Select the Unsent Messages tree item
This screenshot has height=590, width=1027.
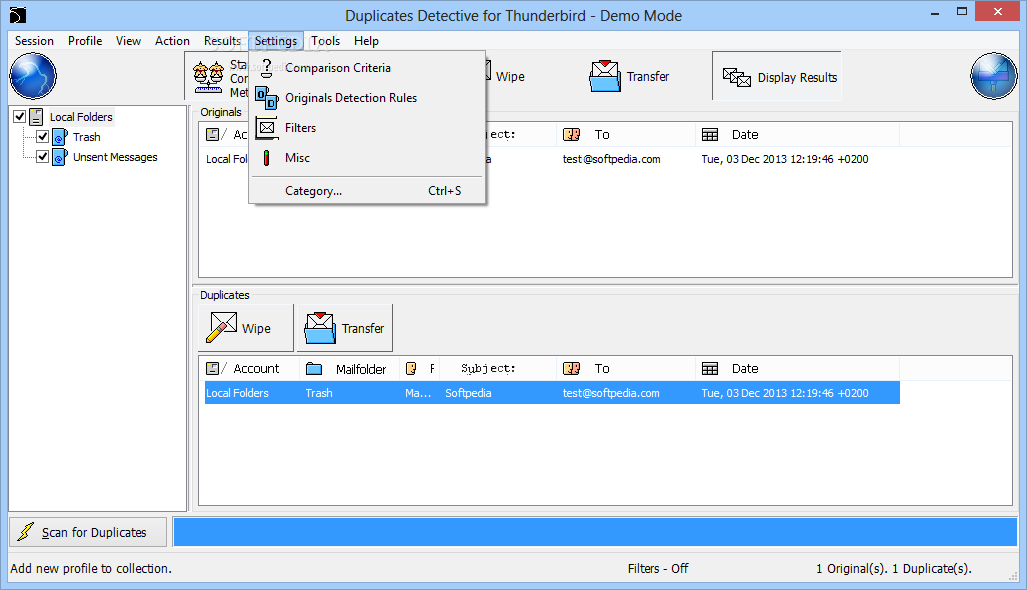[115, 157]
